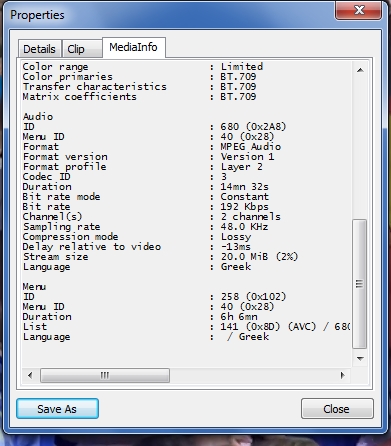Click the horizontal scrollbar thumb
The height and width of the screenshot is (446, 391).
(x=105, y=376)
